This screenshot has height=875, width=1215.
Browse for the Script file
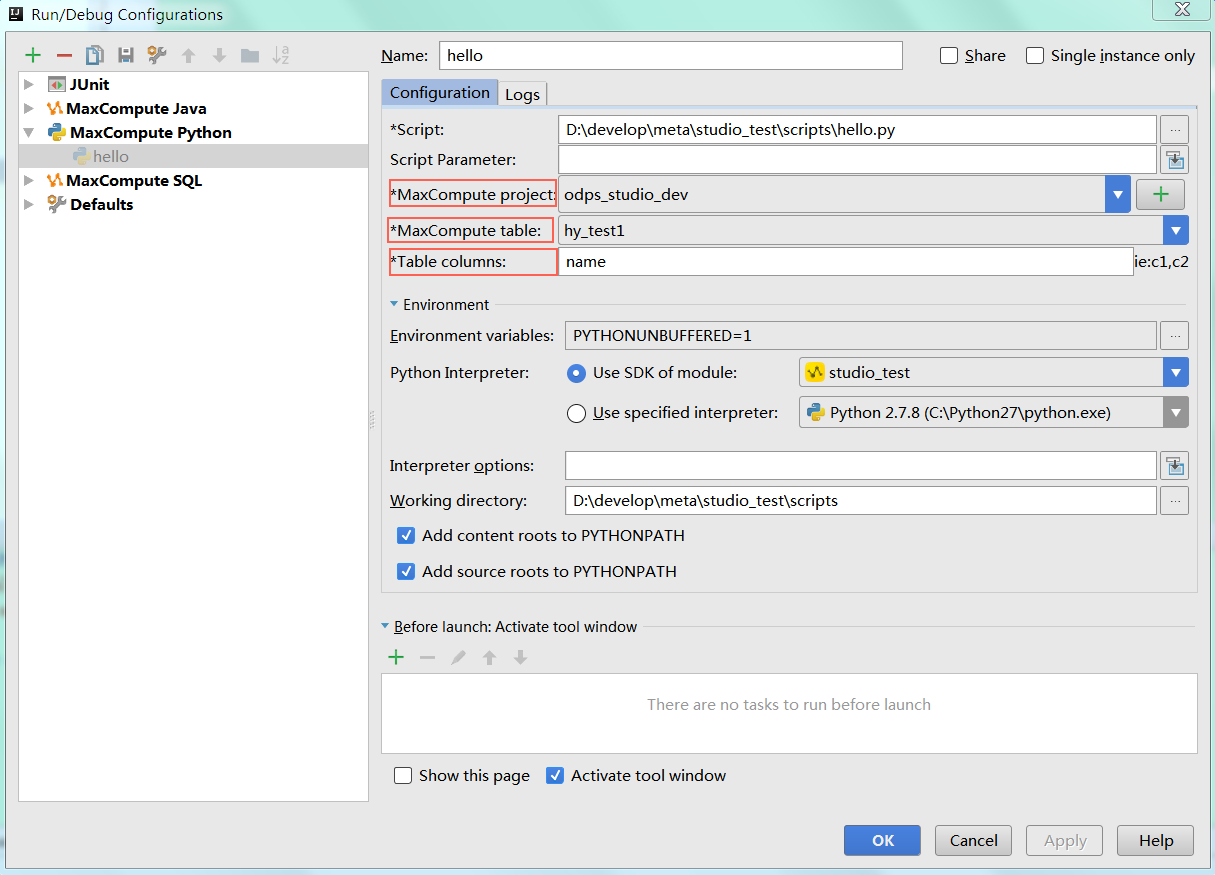pyautogui.click(x=1174, y=130)
